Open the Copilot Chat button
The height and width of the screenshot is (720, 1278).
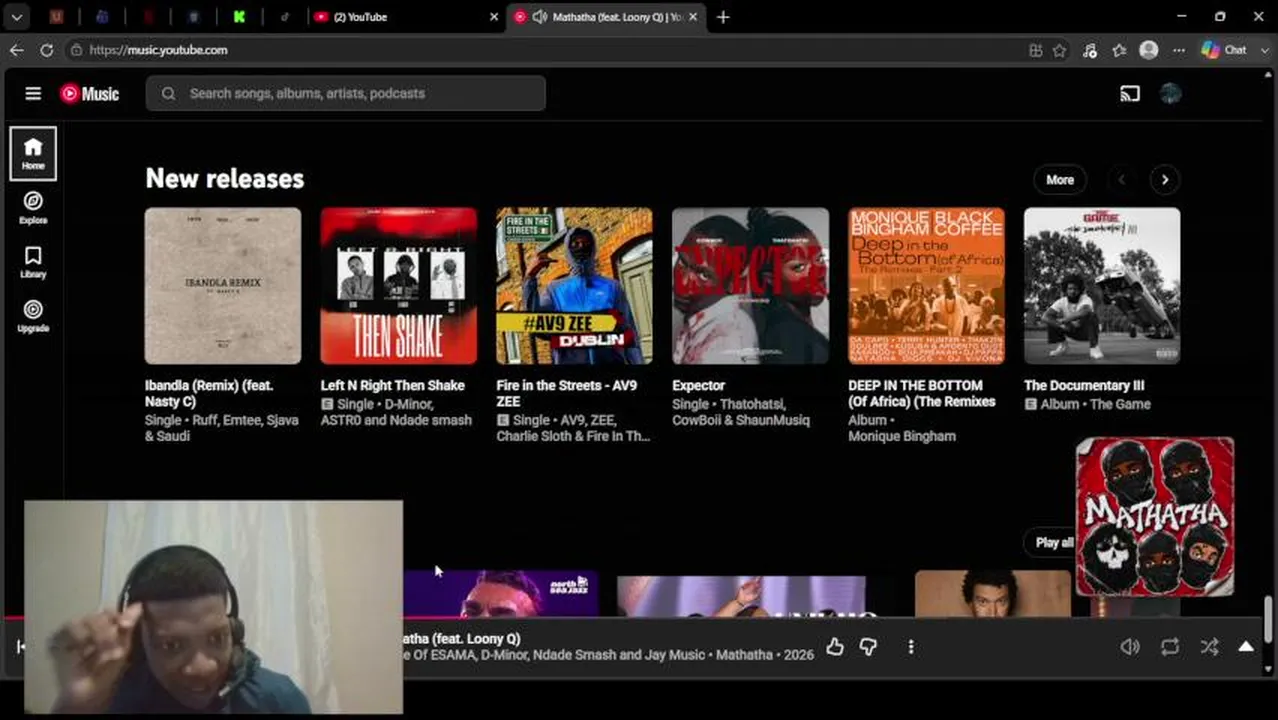click(x=1225, y=50)
